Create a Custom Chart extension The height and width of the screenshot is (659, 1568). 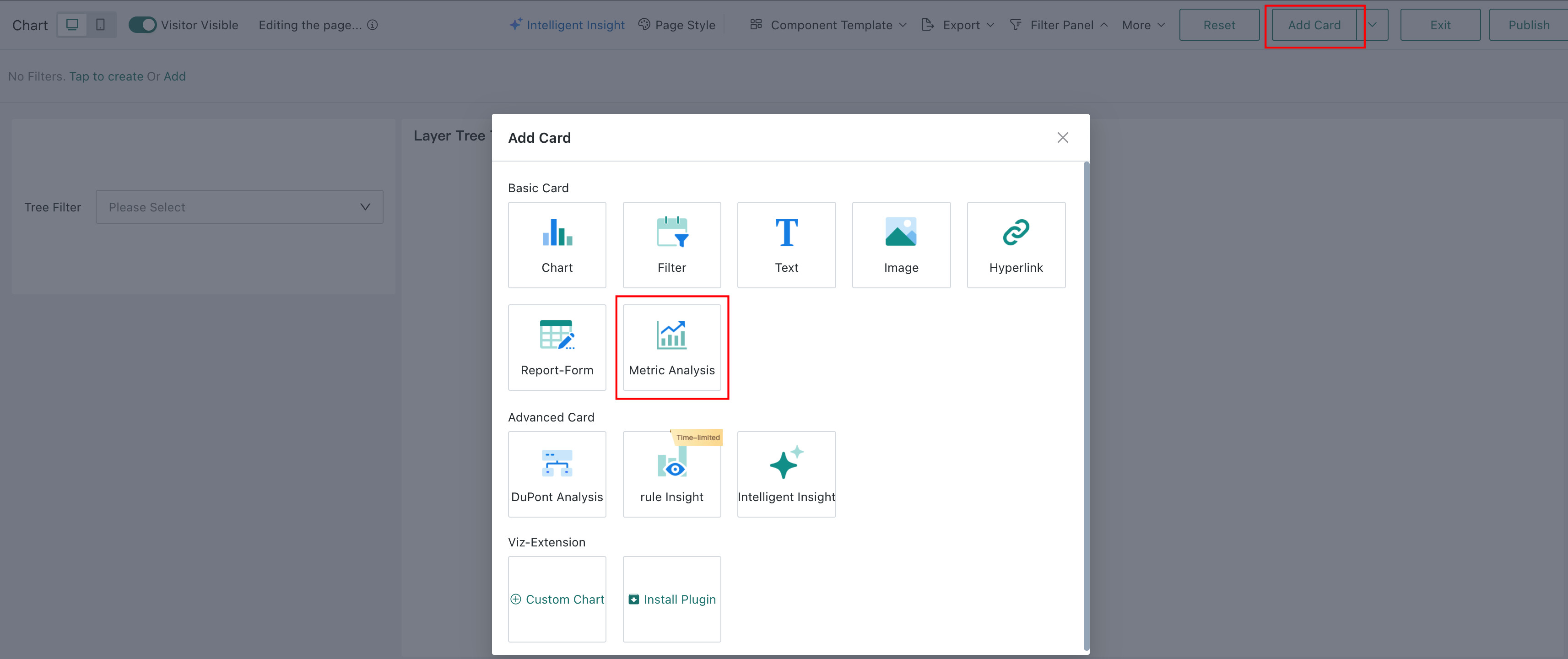tap(557, 599)
